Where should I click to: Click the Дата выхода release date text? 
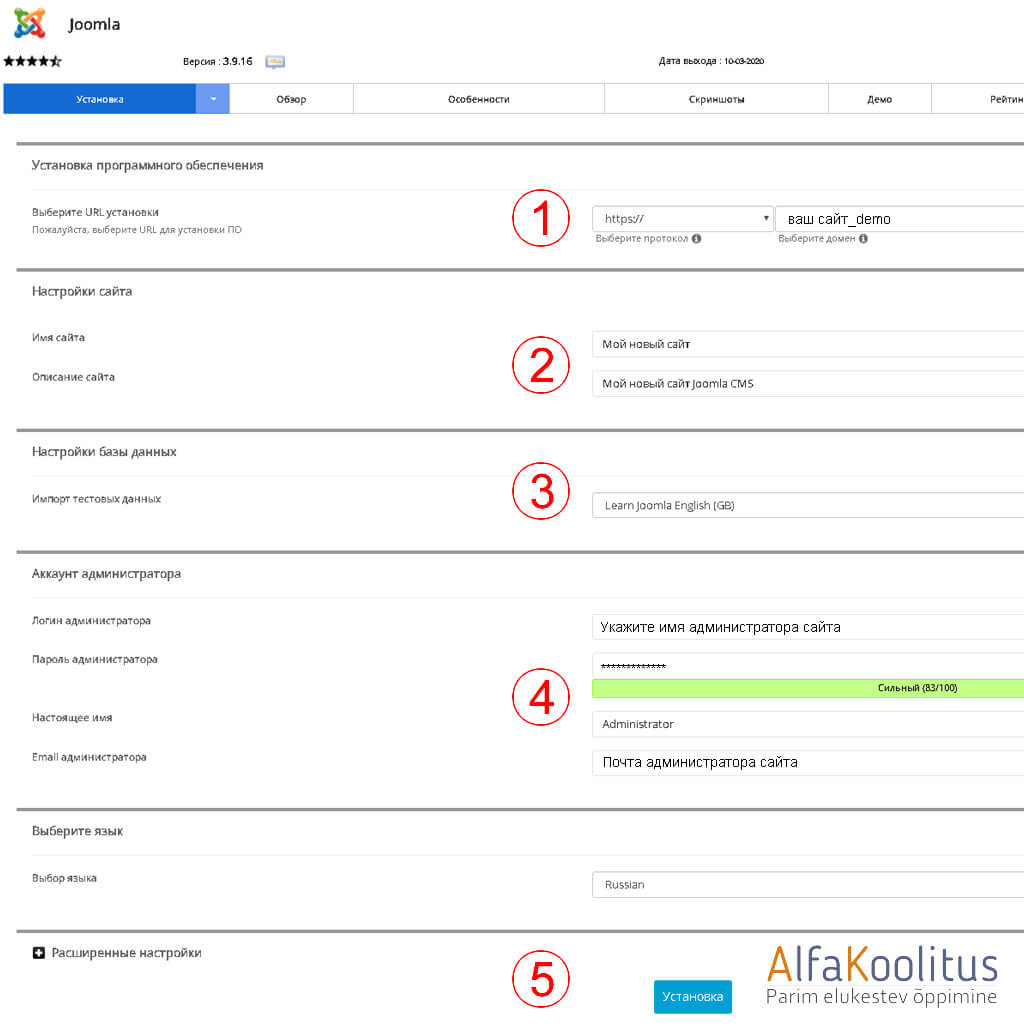pyautogui.click(x=711, y=61)
